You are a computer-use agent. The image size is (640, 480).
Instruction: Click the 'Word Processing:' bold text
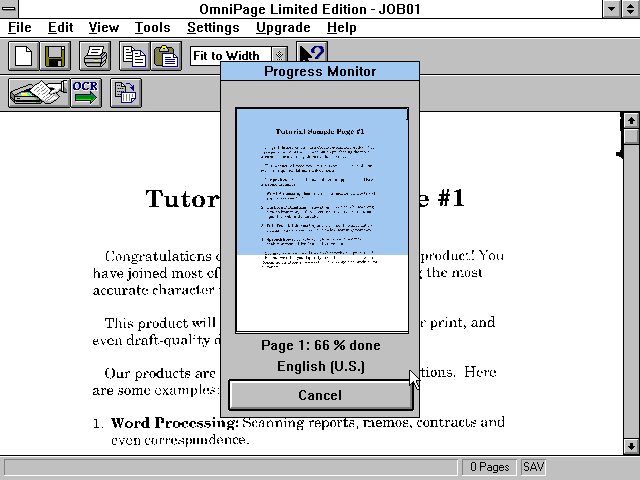[x=175, y=423]
